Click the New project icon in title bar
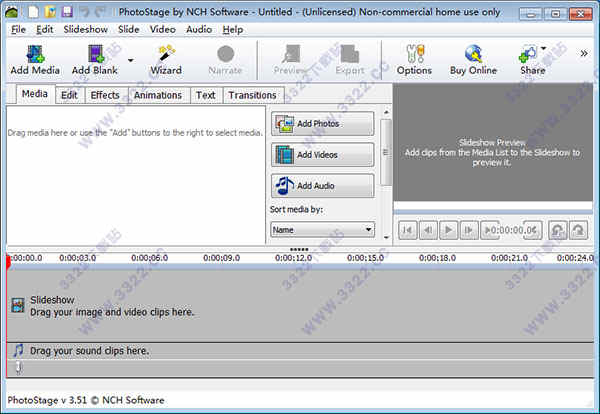This screenshot has width=600, height=414. (x=33, y=11)
